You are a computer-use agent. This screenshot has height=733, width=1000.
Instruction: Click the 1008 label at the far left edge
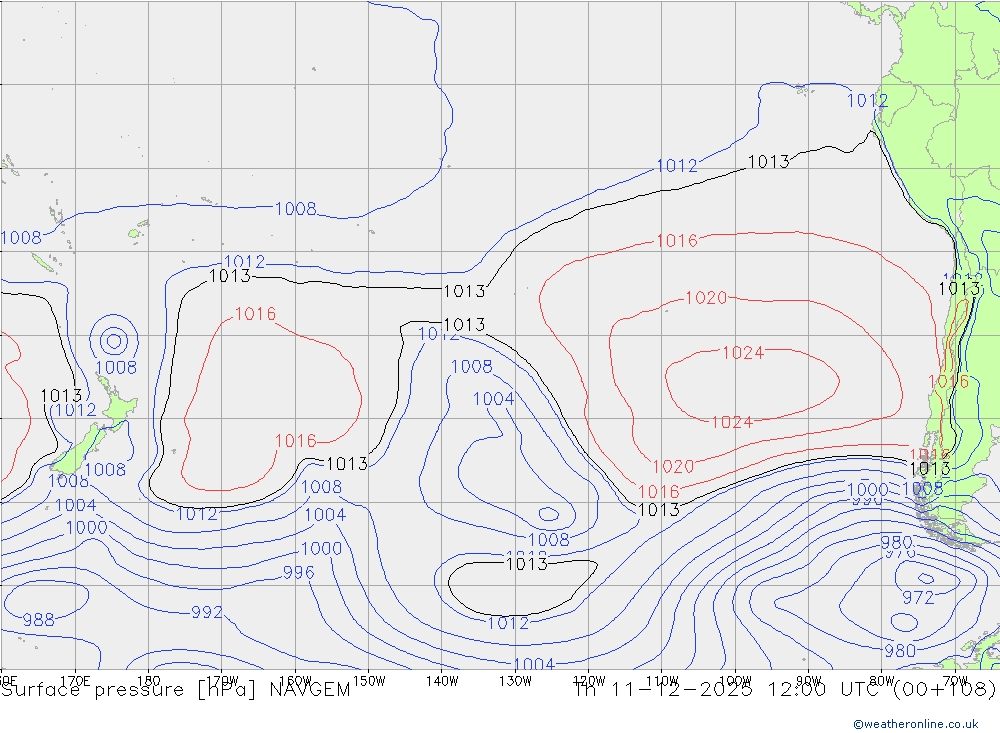21,238
